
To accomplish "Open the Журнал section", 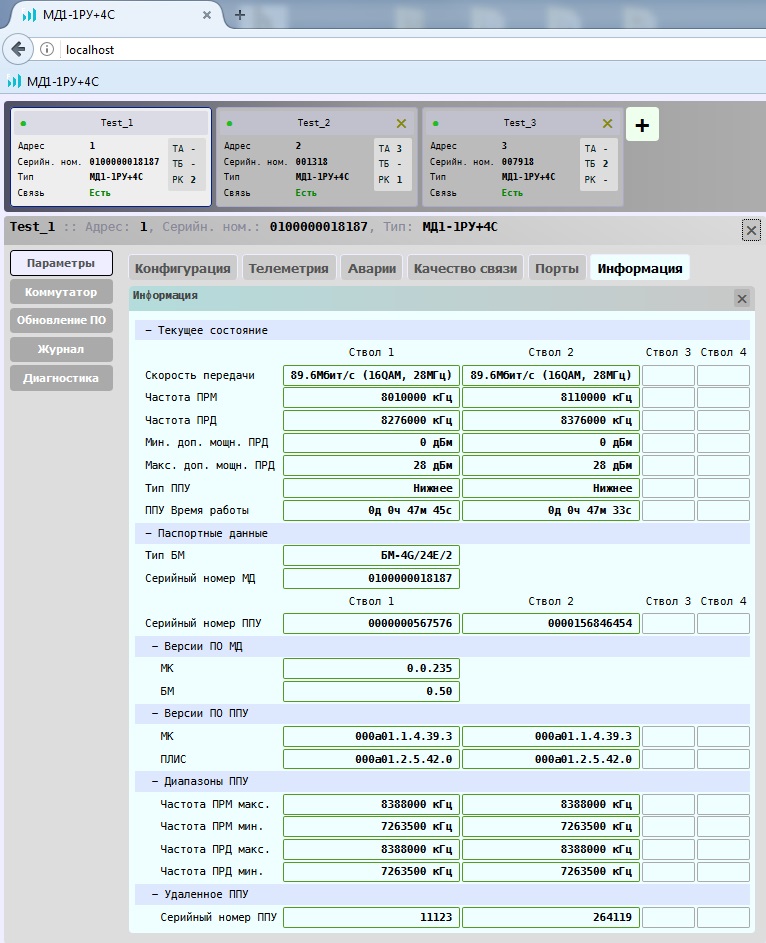I will click(61, 349).
